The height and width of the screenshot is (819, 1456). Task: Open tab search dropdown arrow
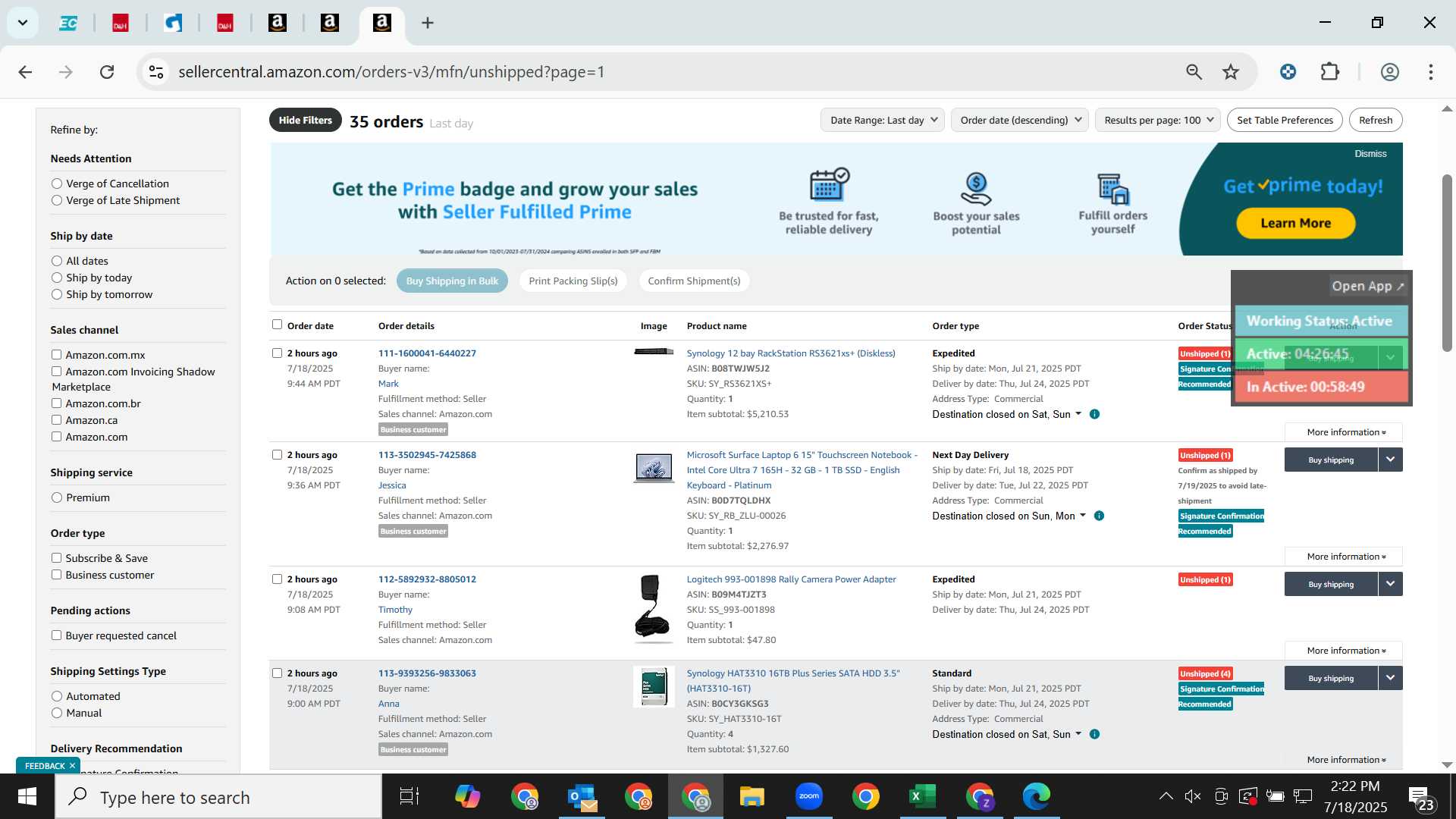click(x=23, y=23)
